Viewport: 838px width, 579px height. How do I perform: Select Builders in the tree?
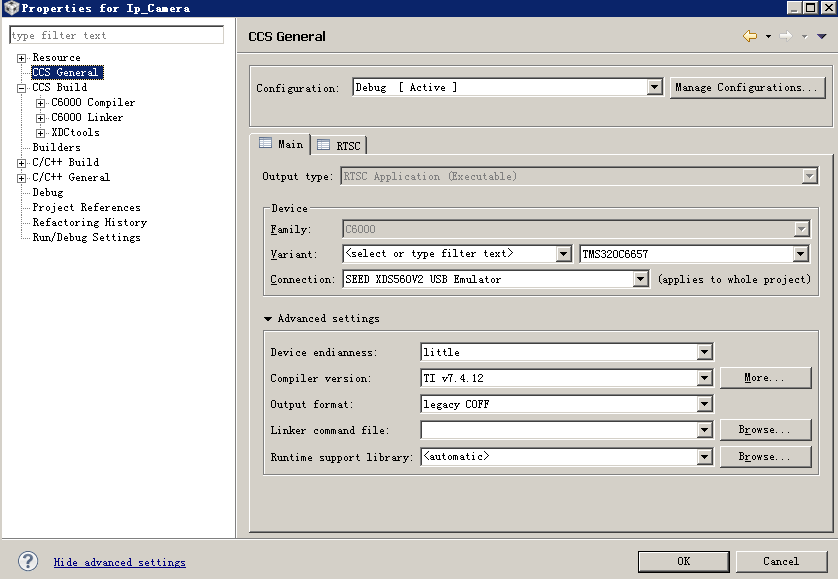[56, 147]
